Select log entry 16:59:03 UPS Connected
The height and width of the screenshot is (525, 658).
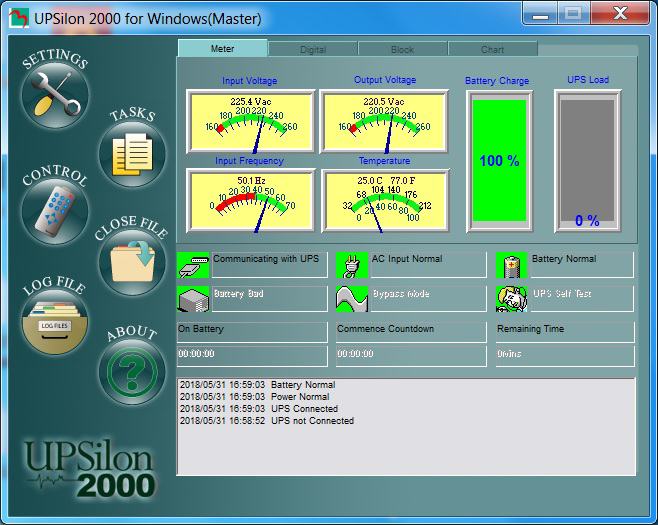click(x=259, y=409)
